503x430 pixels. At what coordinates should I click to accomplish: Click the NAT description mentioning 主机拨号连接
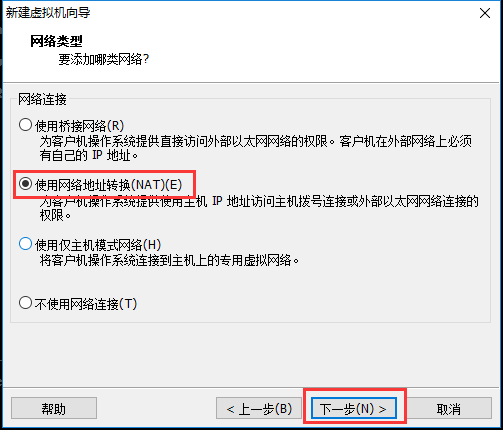tap(259, 208)
